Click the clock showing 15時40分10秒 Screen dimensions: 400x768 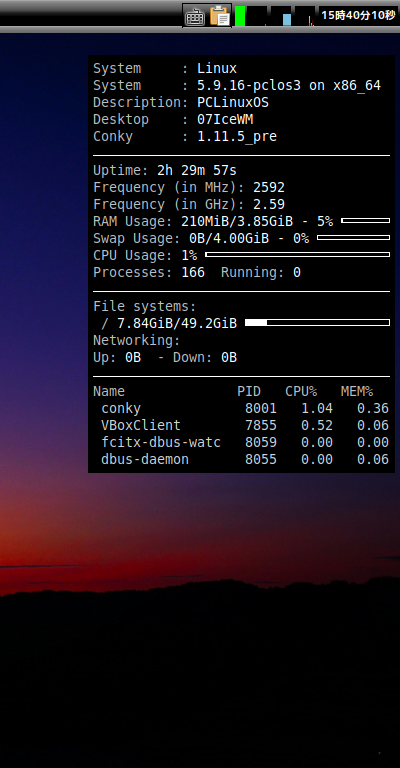358,15
